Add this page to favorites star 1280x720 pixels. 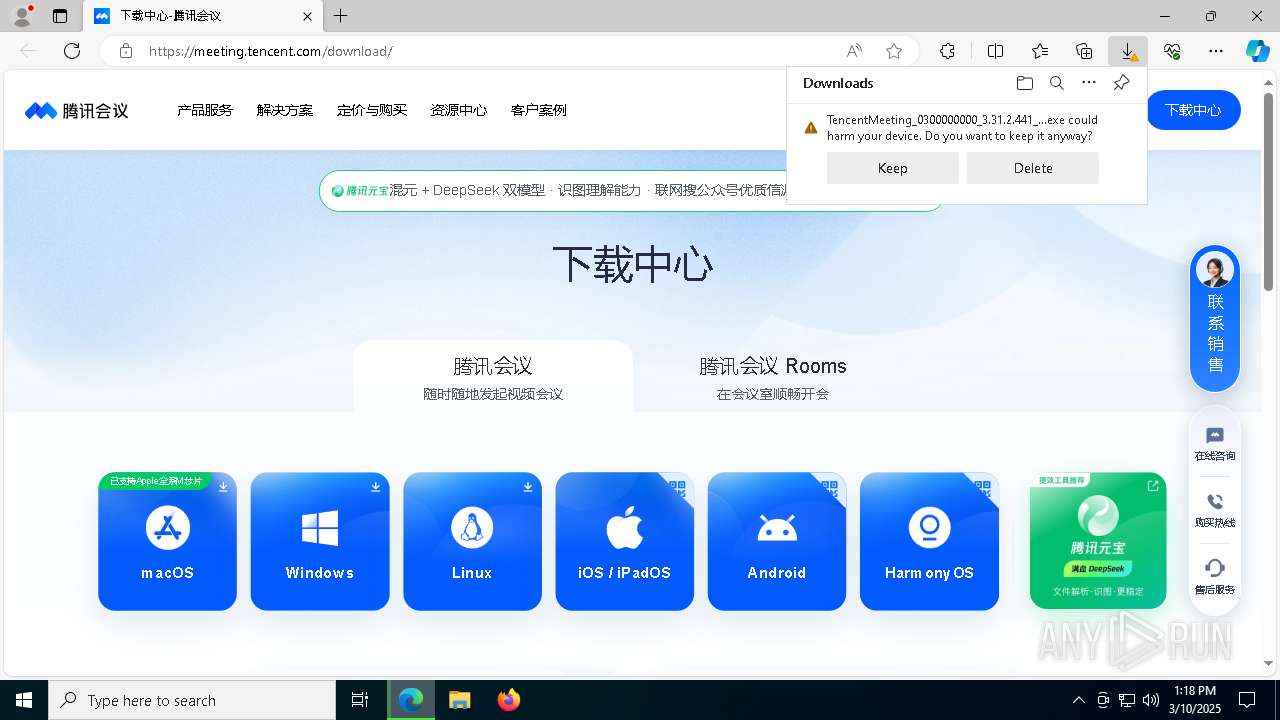pos(894,51)
